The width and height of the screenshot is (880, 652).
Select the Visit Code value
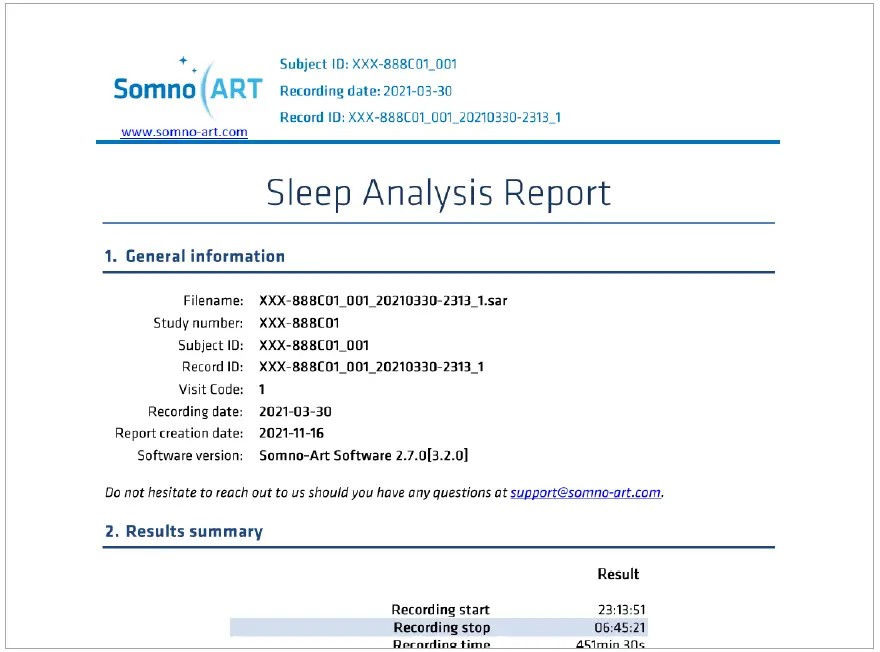262,389
